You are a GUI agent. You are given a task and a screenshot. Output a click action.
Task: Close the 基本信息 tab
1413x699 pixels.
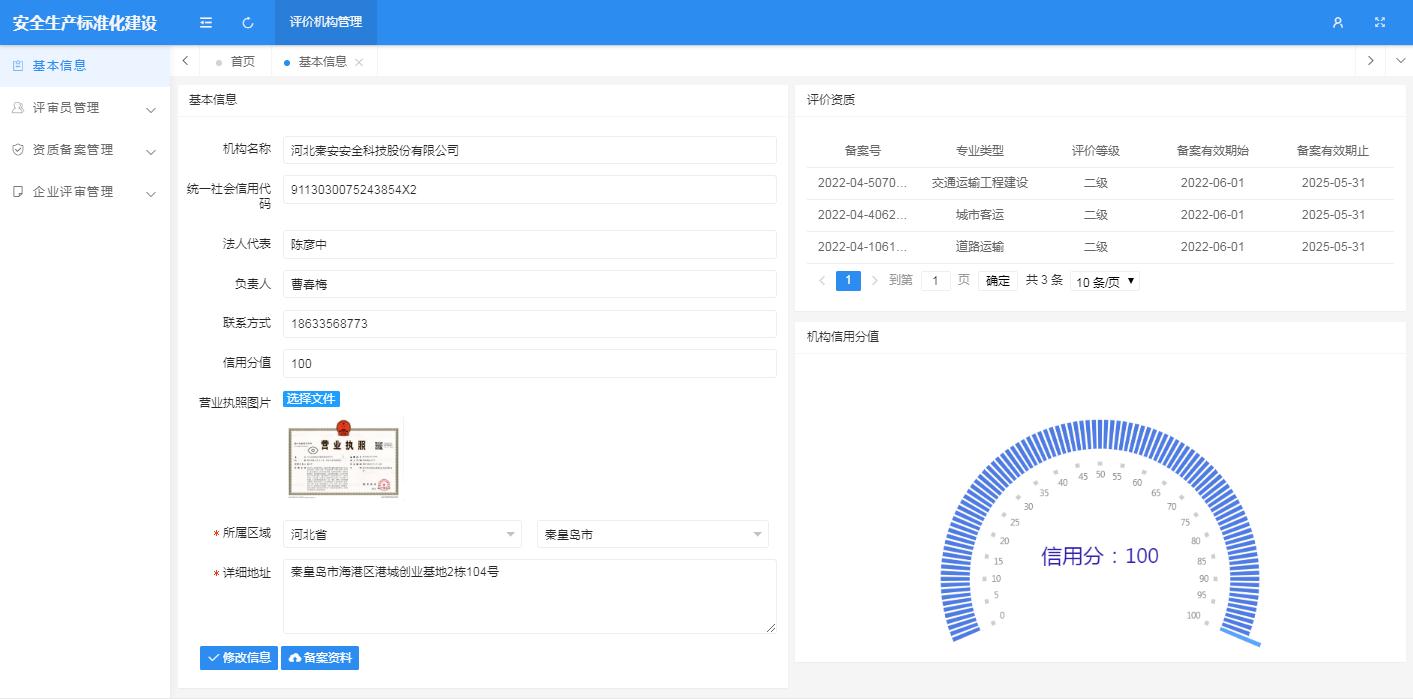359,62
